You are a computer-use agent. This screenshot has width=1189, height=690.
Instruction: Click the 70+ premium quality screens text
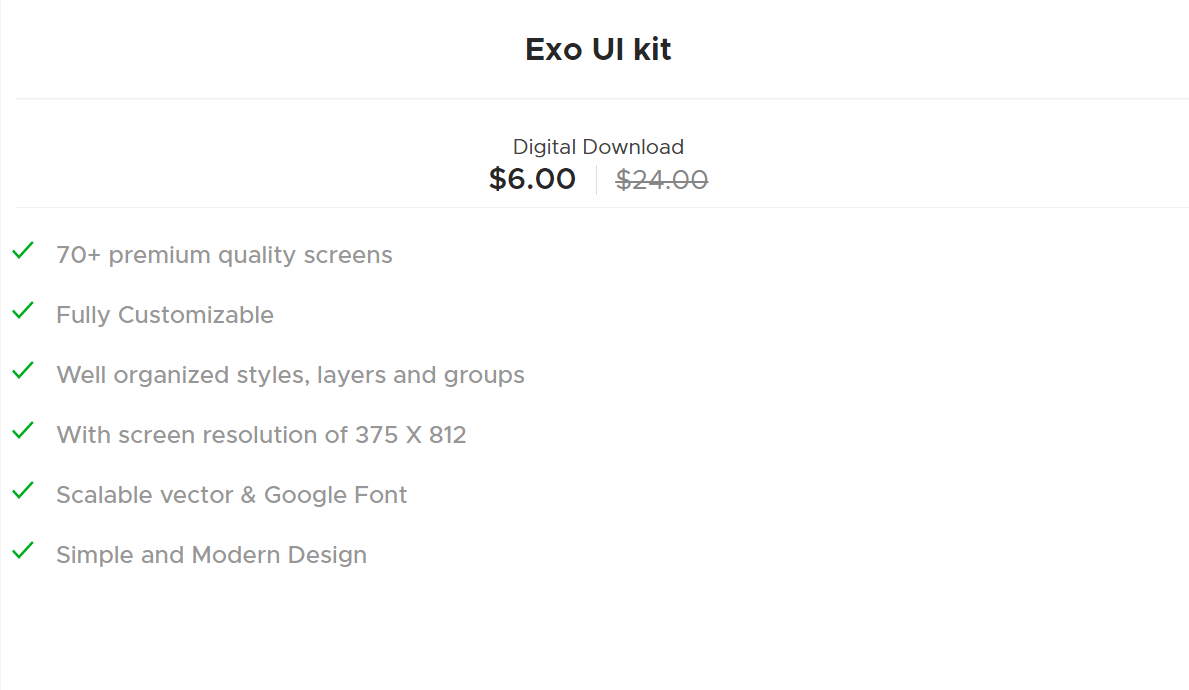[224, 255]
